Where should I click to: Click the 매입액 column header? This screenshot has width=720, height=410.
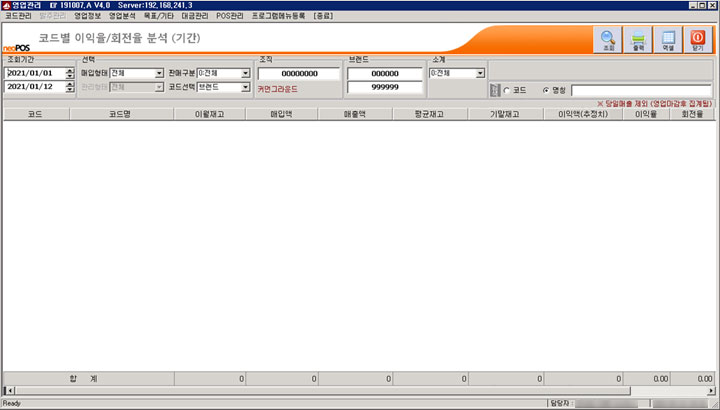pos(281,114)
